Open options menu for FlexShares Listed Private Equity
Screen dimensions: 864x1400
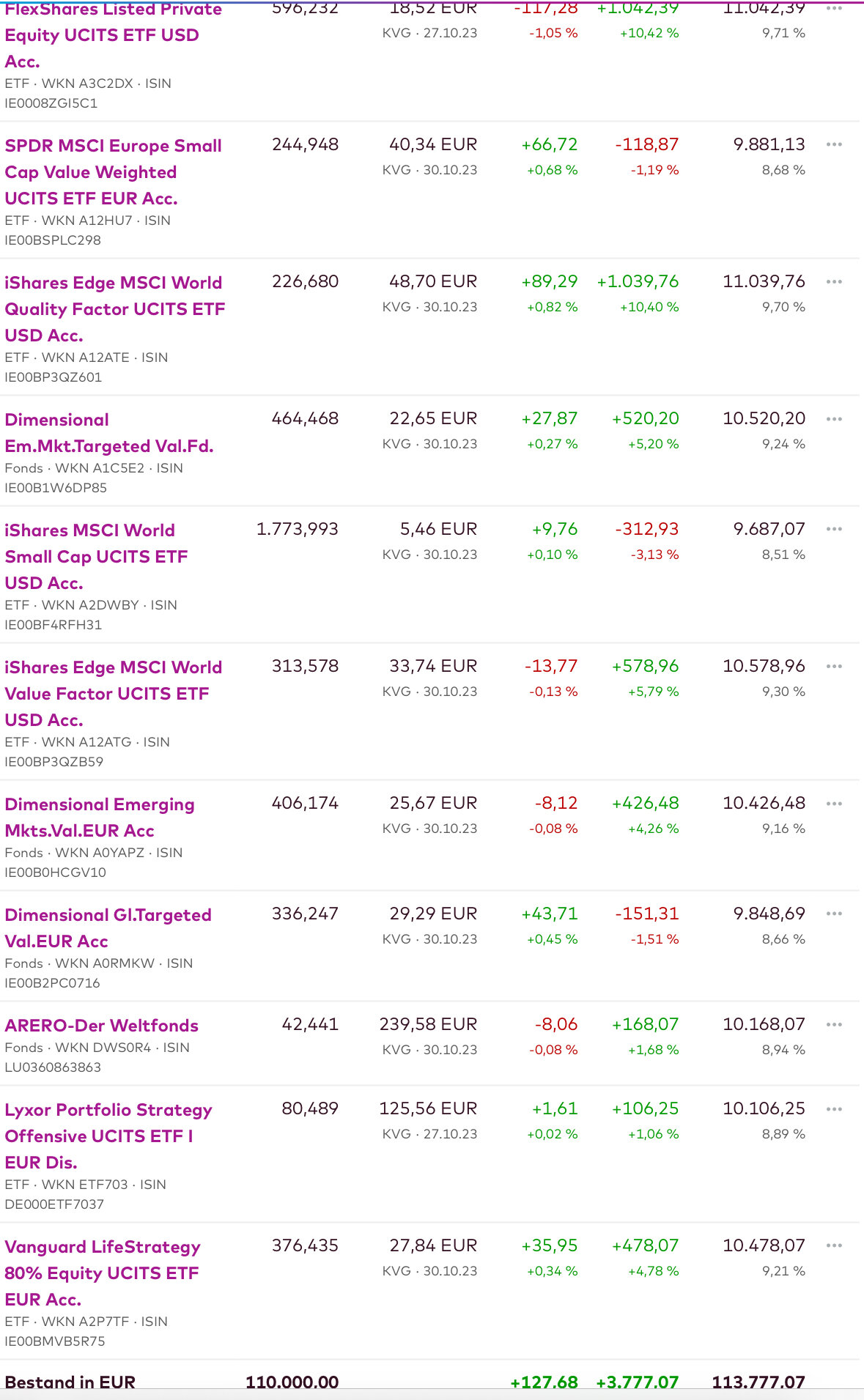pyautogui.click(x=833, y=9)
